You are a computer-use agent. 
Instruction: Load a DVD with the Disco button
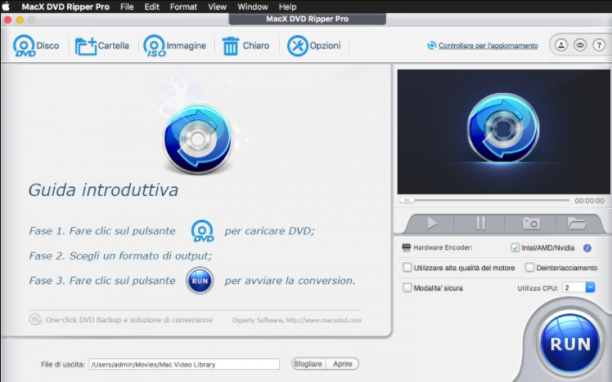tap(36, 46)
